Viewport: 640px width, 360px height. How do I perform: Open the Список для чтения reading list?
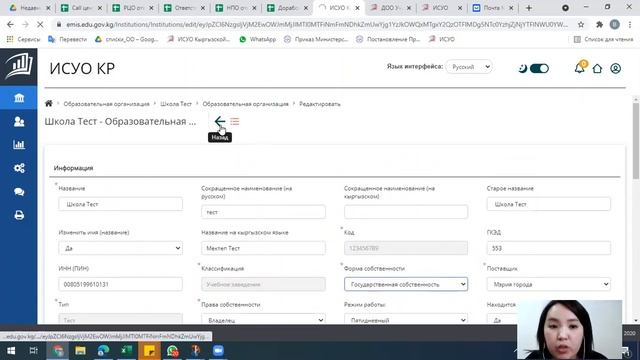(x=603, y=39)
